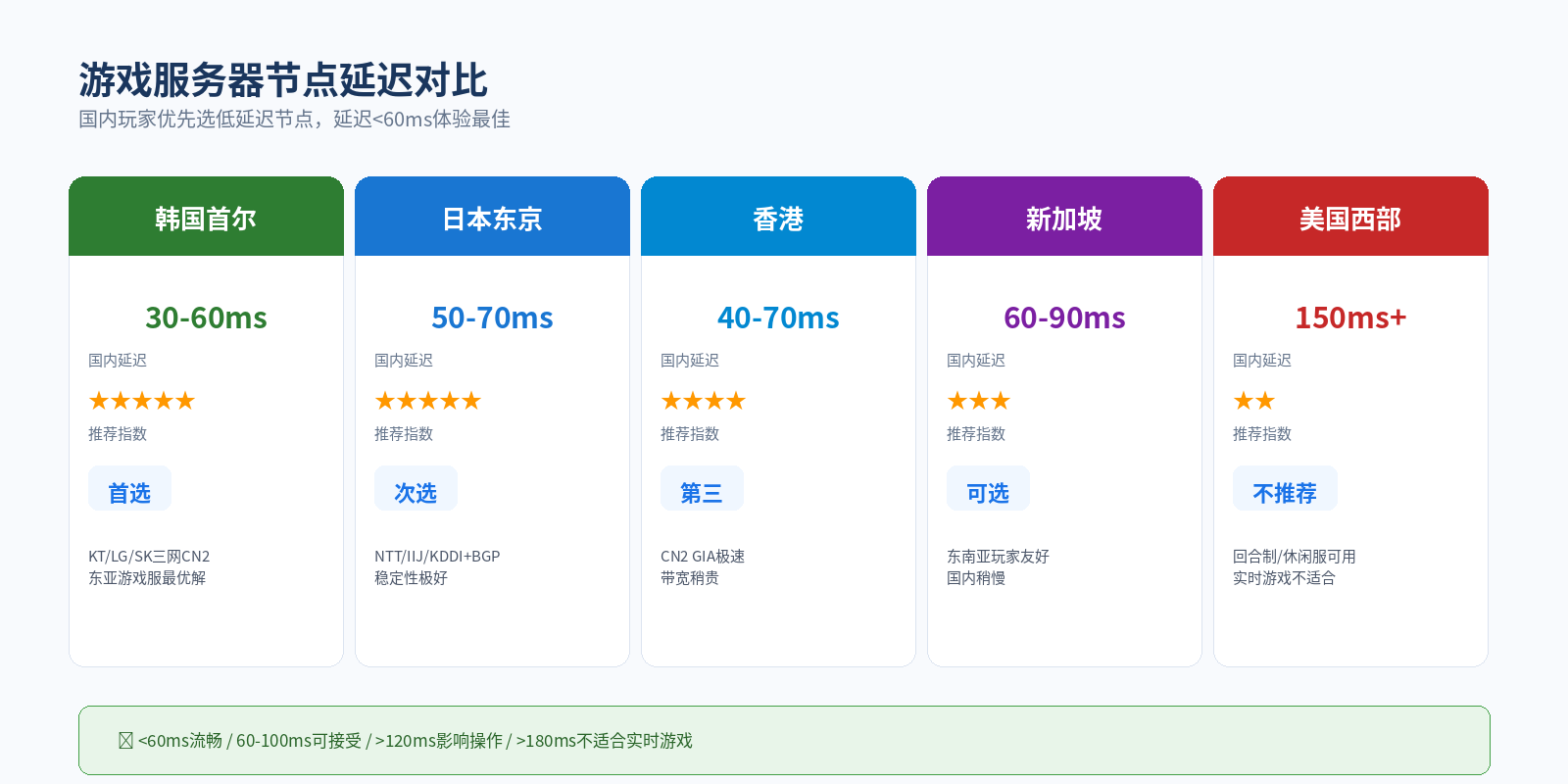The width and height of the screenshot is (1568, 784).
Task: Open the 香港 card header
Action: pyautogui.click(x=778, y=217)
